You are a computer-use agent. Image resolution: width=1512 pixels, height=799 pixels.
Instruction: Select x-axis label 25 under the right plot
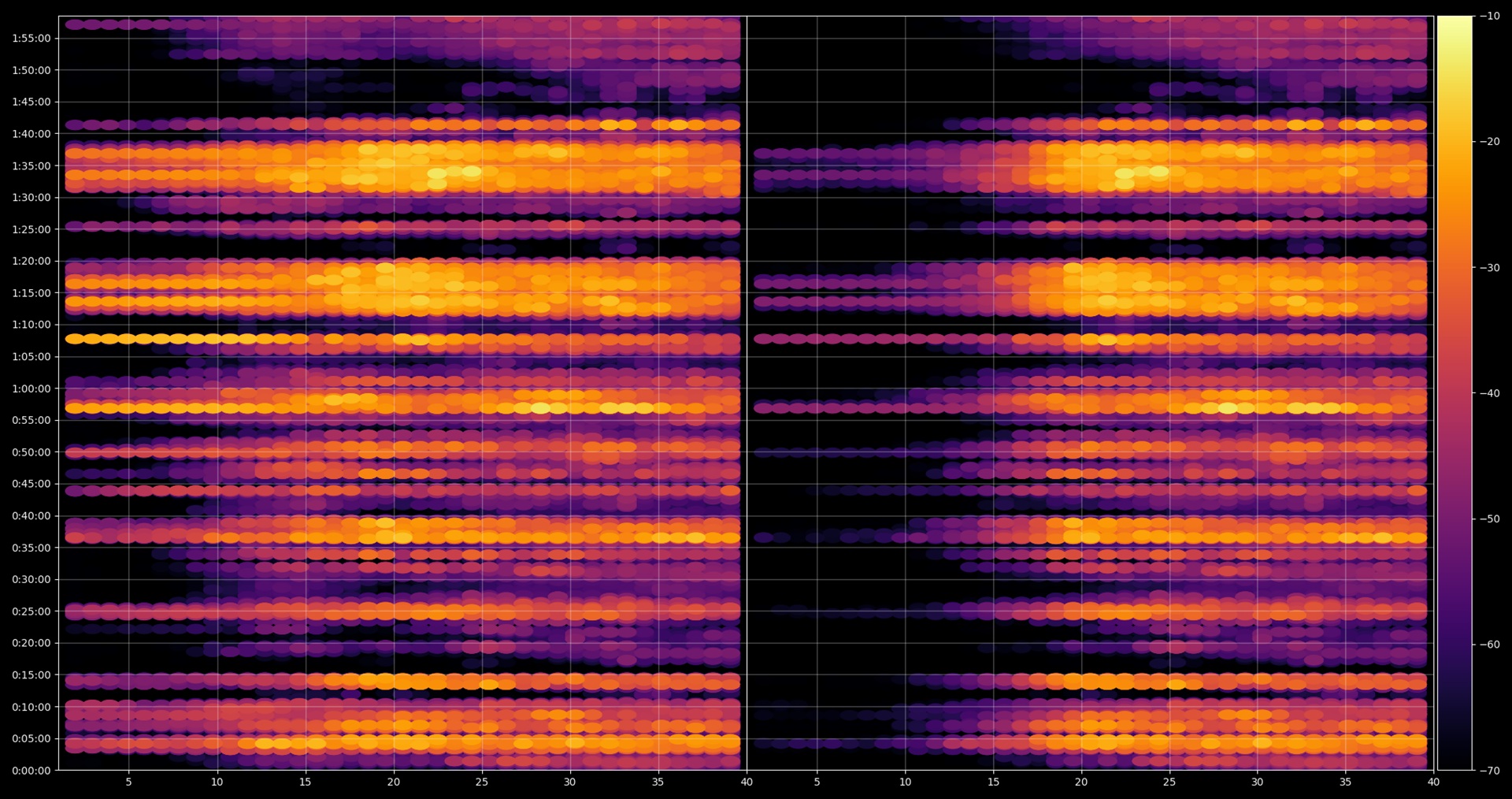click(x=1169, y=782)
